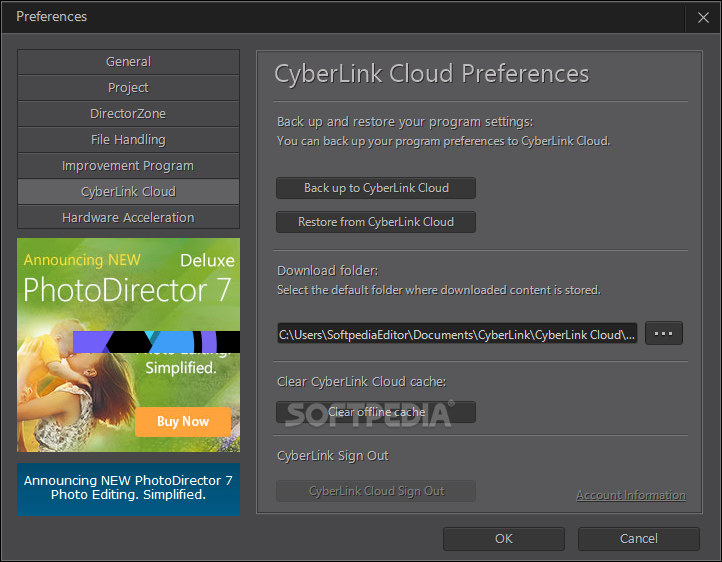
Task: Click the 'Clear CyberLink Cloud cache:' label
Action: pos(361,382)
